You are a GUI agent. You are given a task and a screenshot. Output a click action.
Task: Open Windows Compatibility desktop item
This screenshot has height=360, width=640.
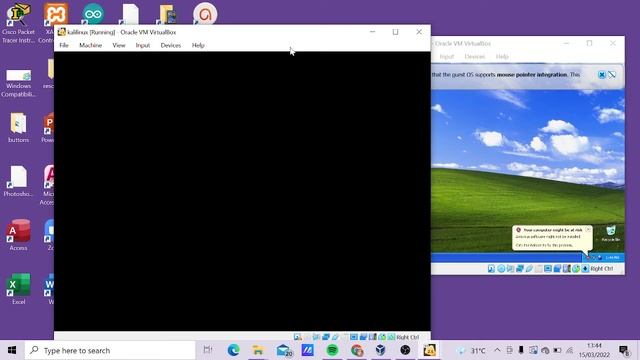pyautogui.click(x=18, y=84)
